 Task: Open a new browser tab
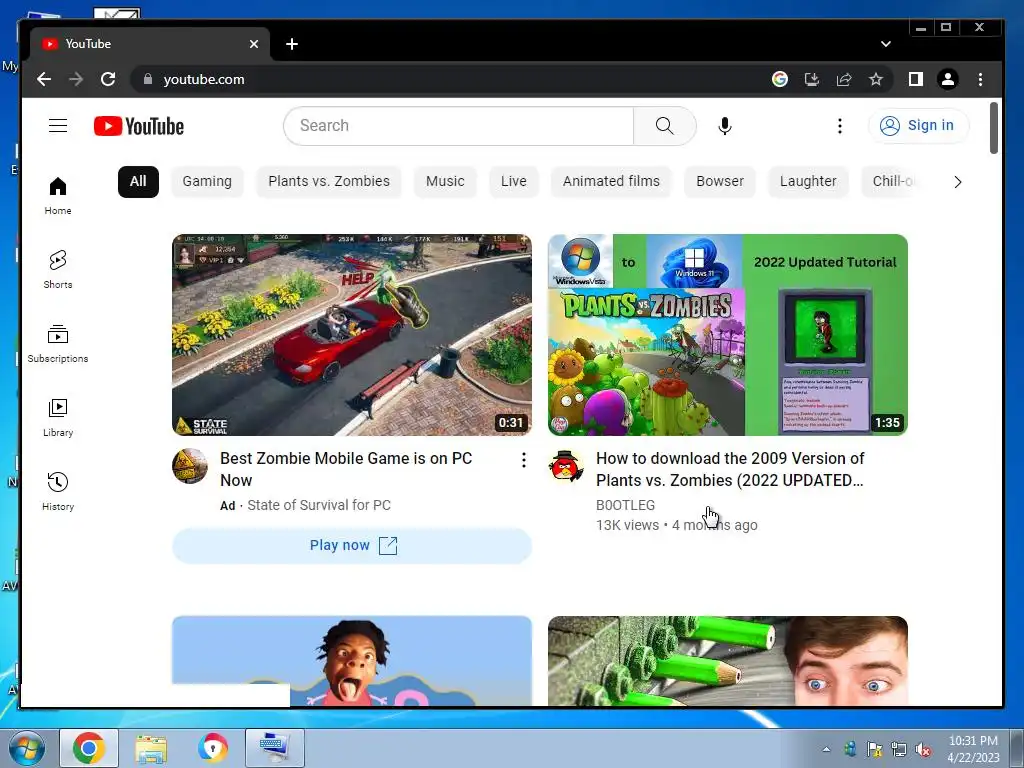coord(292,44)
